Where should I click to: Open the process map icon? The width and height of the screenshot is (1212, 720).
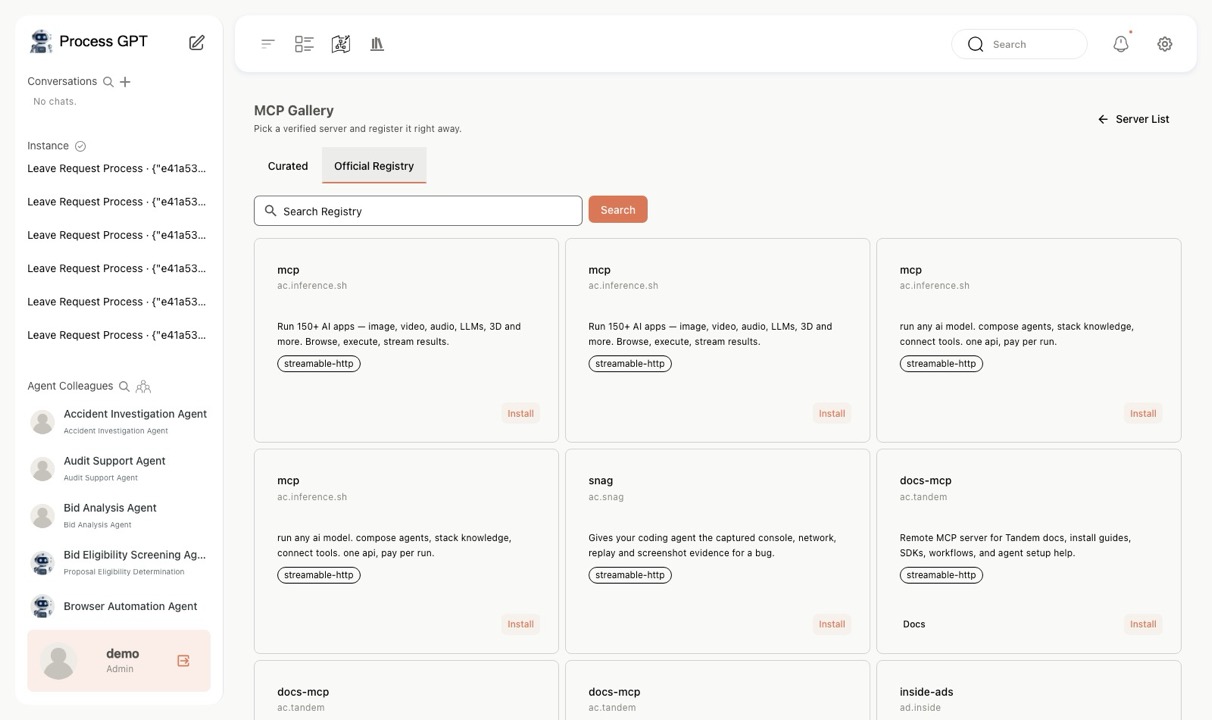point(341,44)
